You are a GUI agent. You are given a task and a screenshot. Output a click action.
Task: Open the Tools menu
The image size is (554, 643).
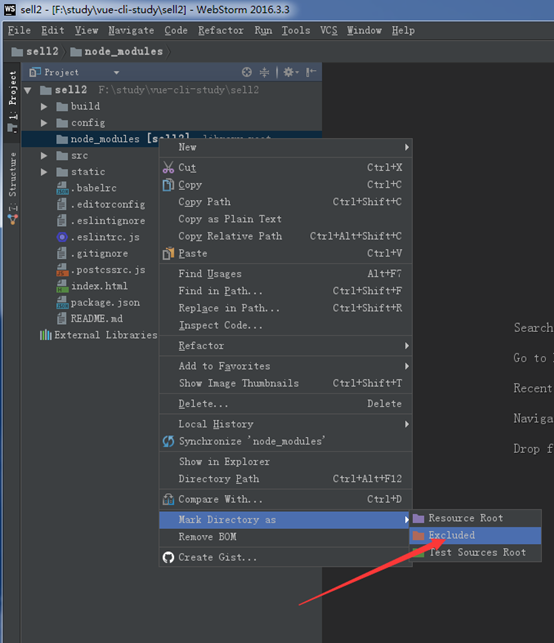coord(296,30)
